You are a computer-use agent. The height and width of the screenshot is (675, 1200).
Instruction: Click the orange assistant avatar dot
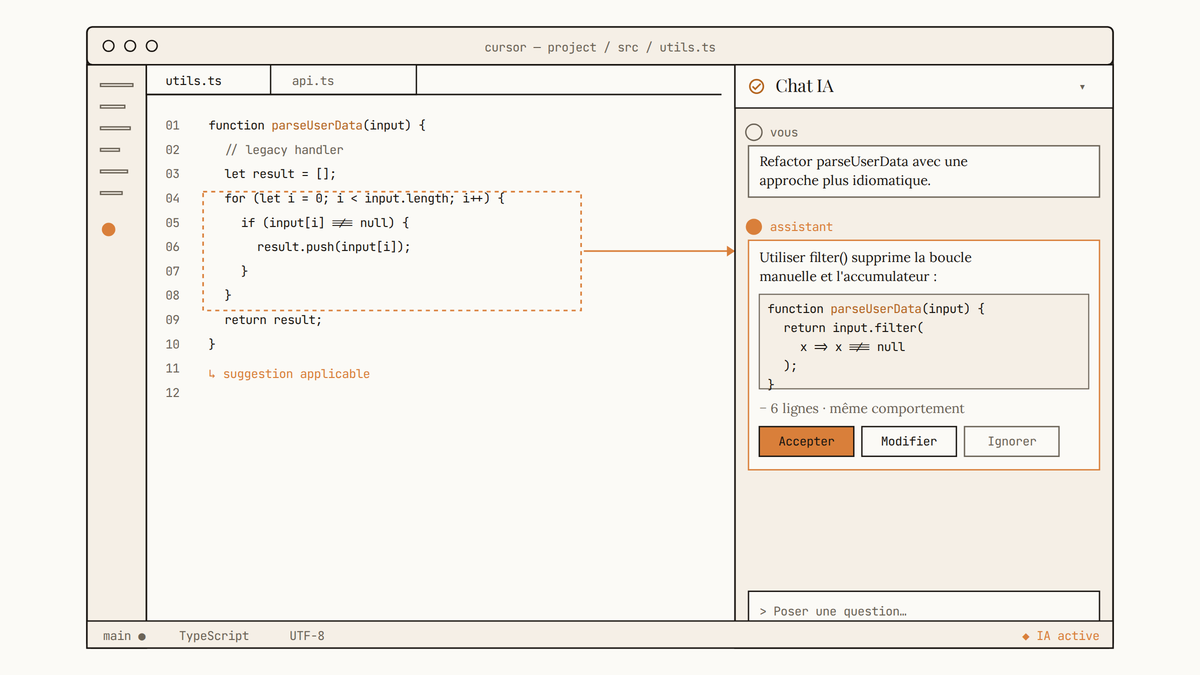755,227
